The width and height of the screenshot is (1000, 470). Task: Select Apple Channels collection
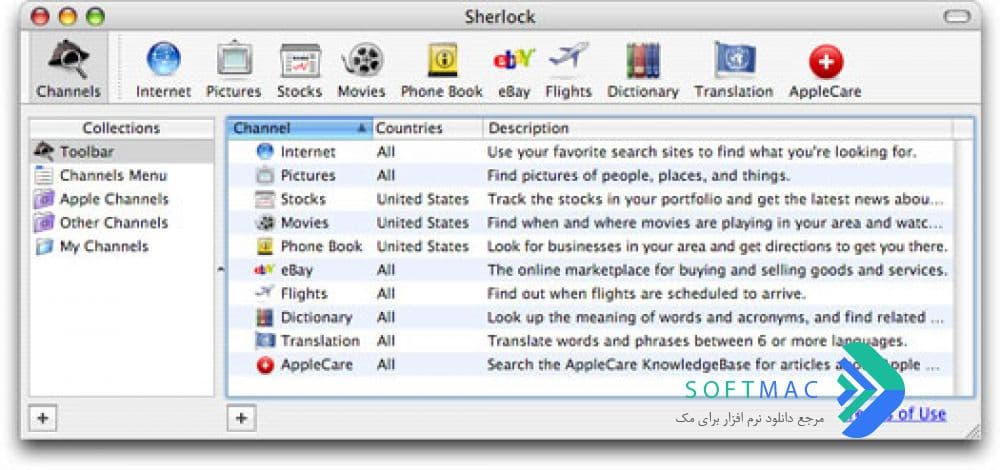click(x=122, y=199)
